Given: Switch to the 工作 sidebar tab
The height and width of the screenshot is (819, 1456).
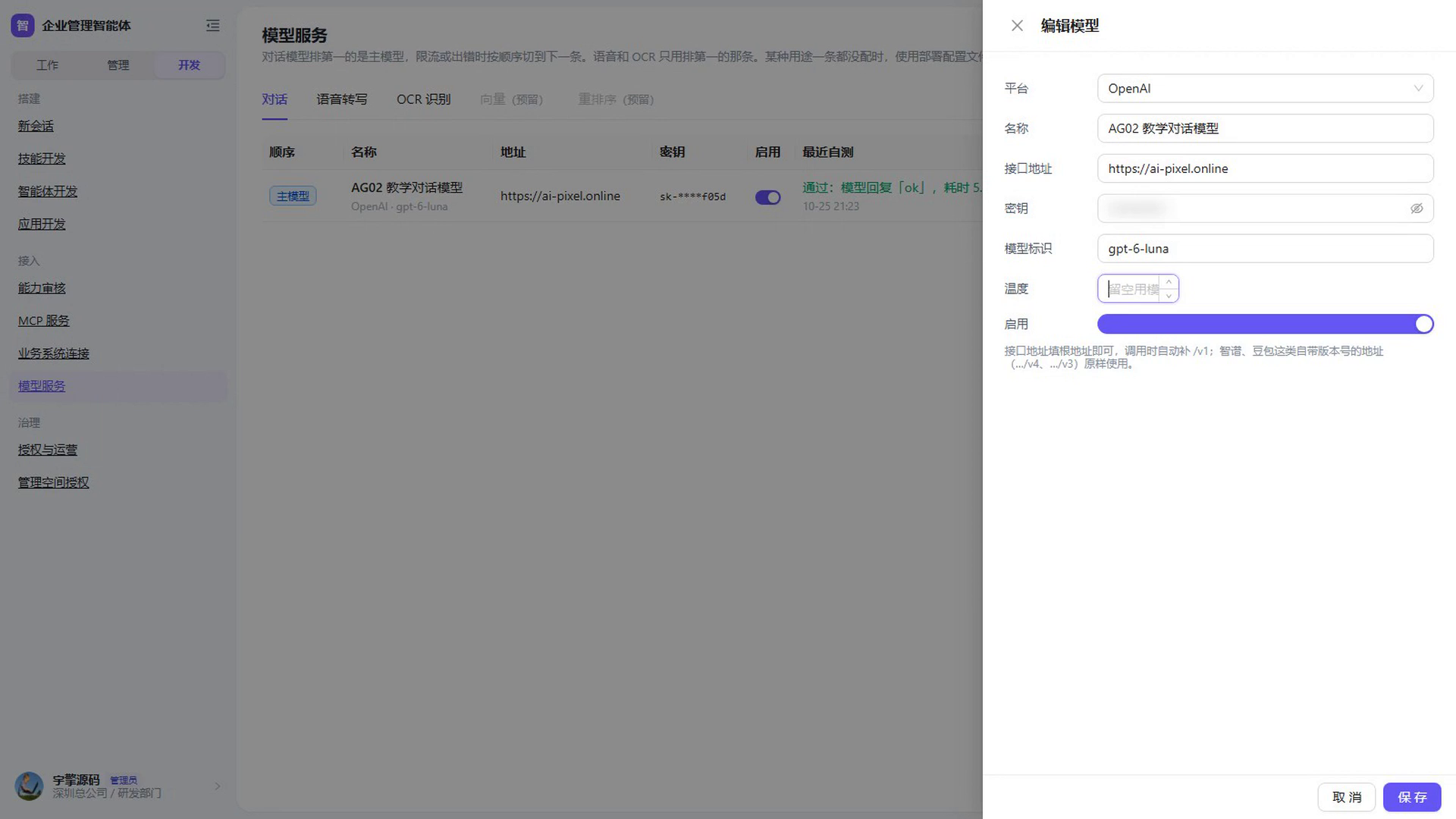Looking at the screenshot, I should coord(47,65).
